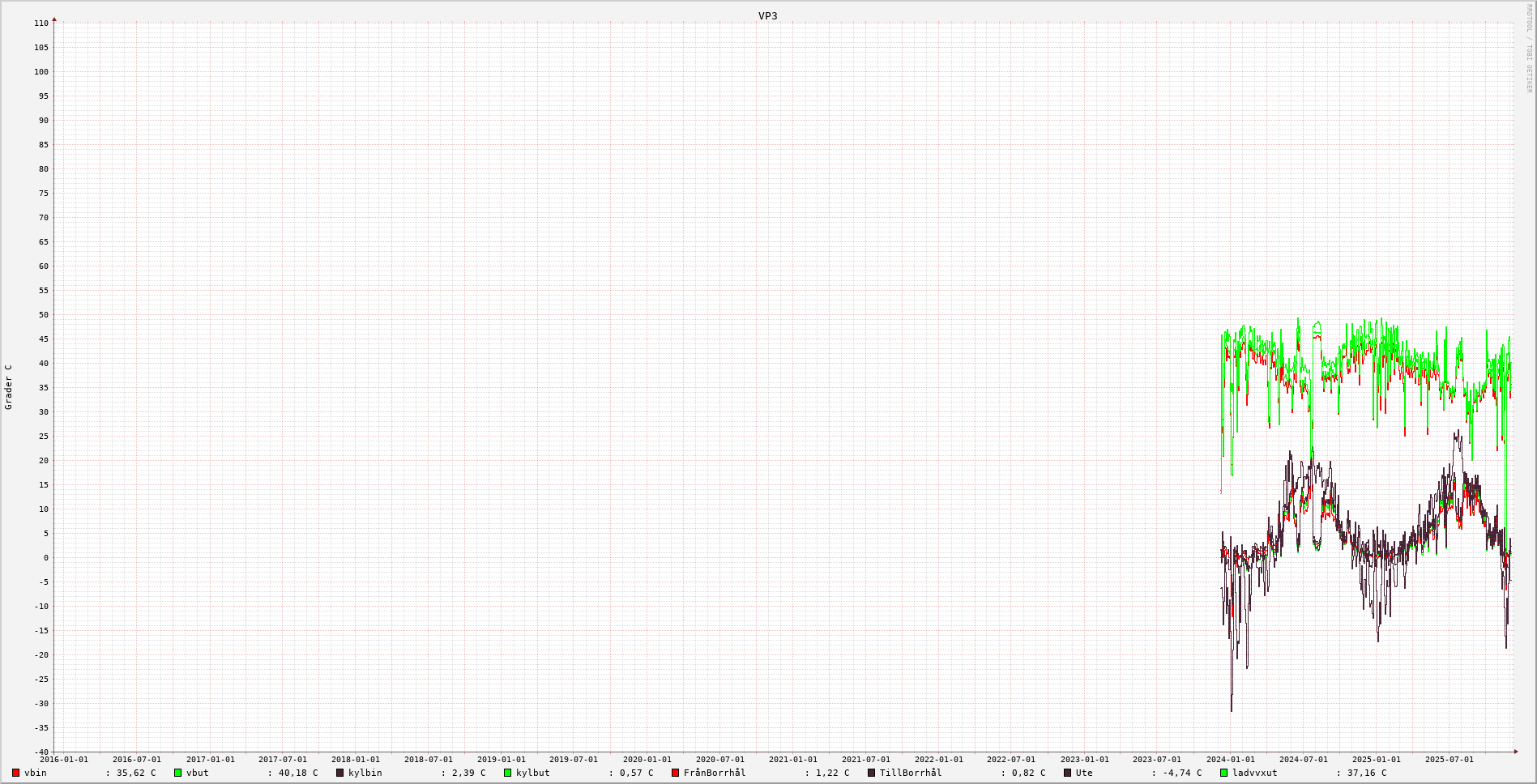
Task: Click the -40 tick on y-axis
Action: [x=41, y=752]
